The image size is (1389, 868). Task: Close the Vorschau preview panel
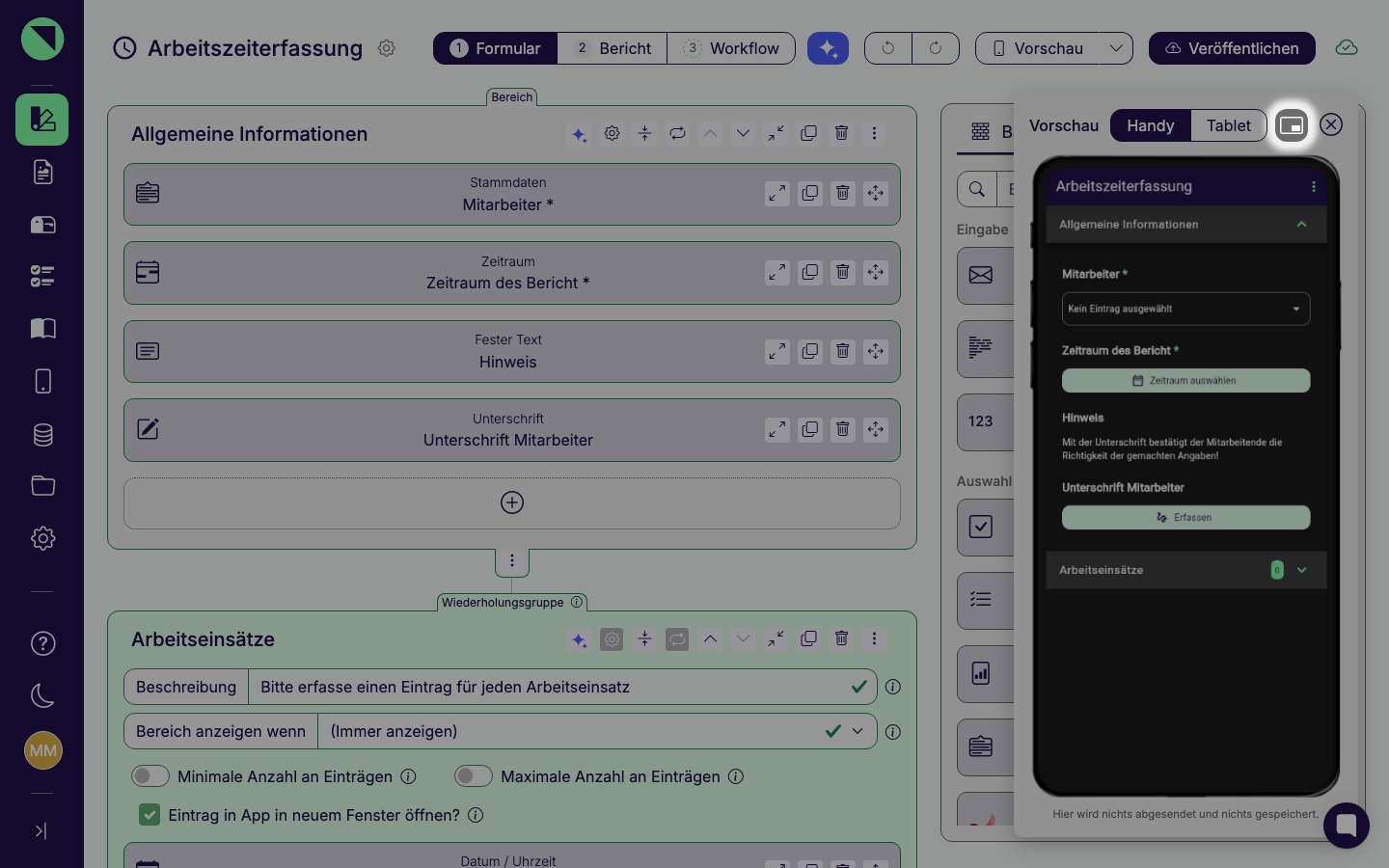click(1331, 124)
